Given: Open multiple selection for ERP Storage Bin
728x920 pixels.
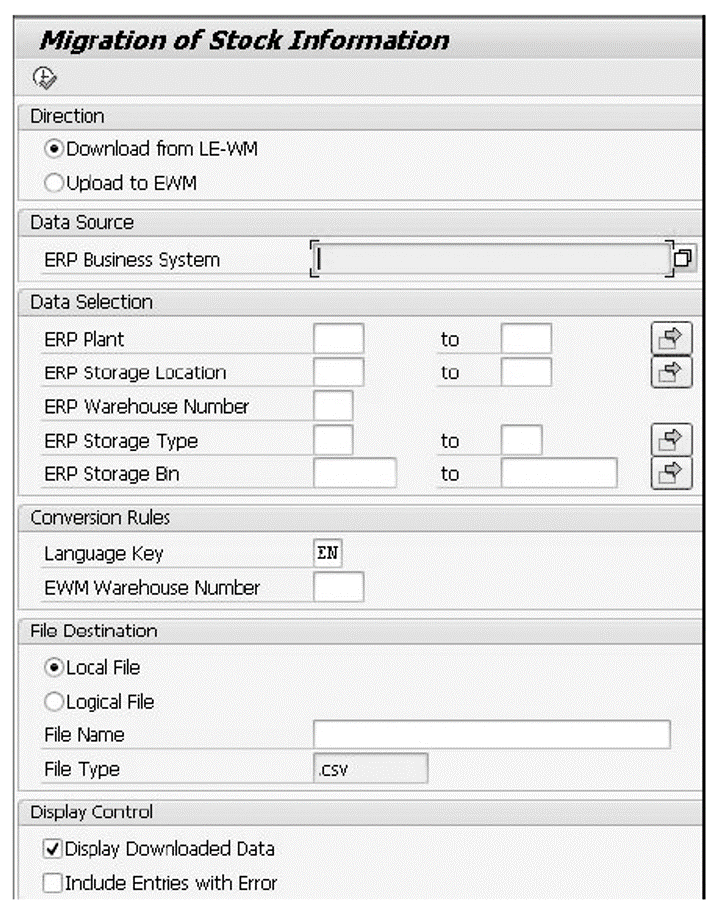Looking at the screenshot, I should 671,473.
